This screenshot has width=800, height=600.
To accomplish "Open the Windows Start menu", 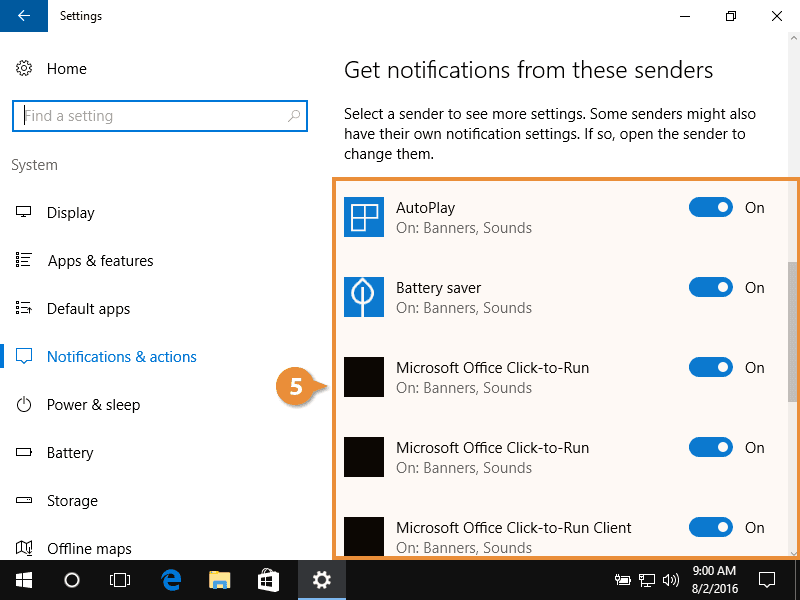I will (x=23, y=580).
